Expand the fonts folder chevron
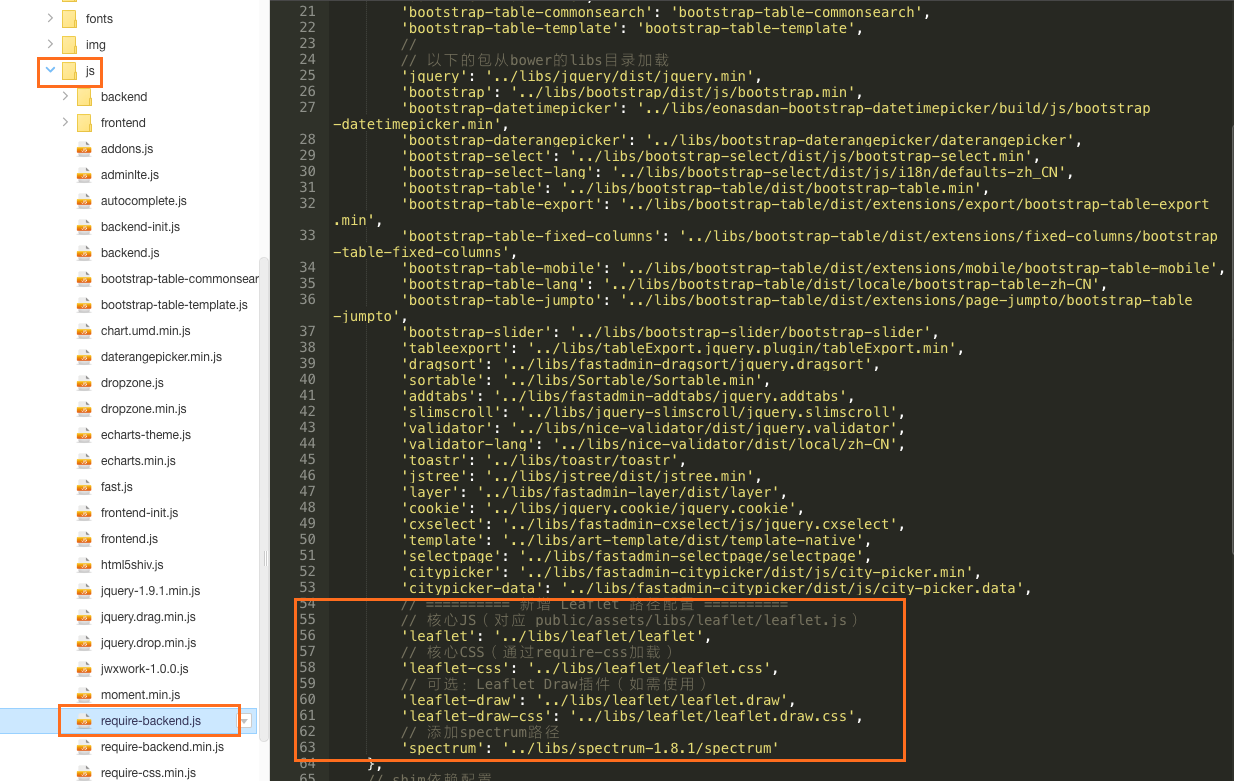Viewport: 1234px width, 781px height. (50, 18)
